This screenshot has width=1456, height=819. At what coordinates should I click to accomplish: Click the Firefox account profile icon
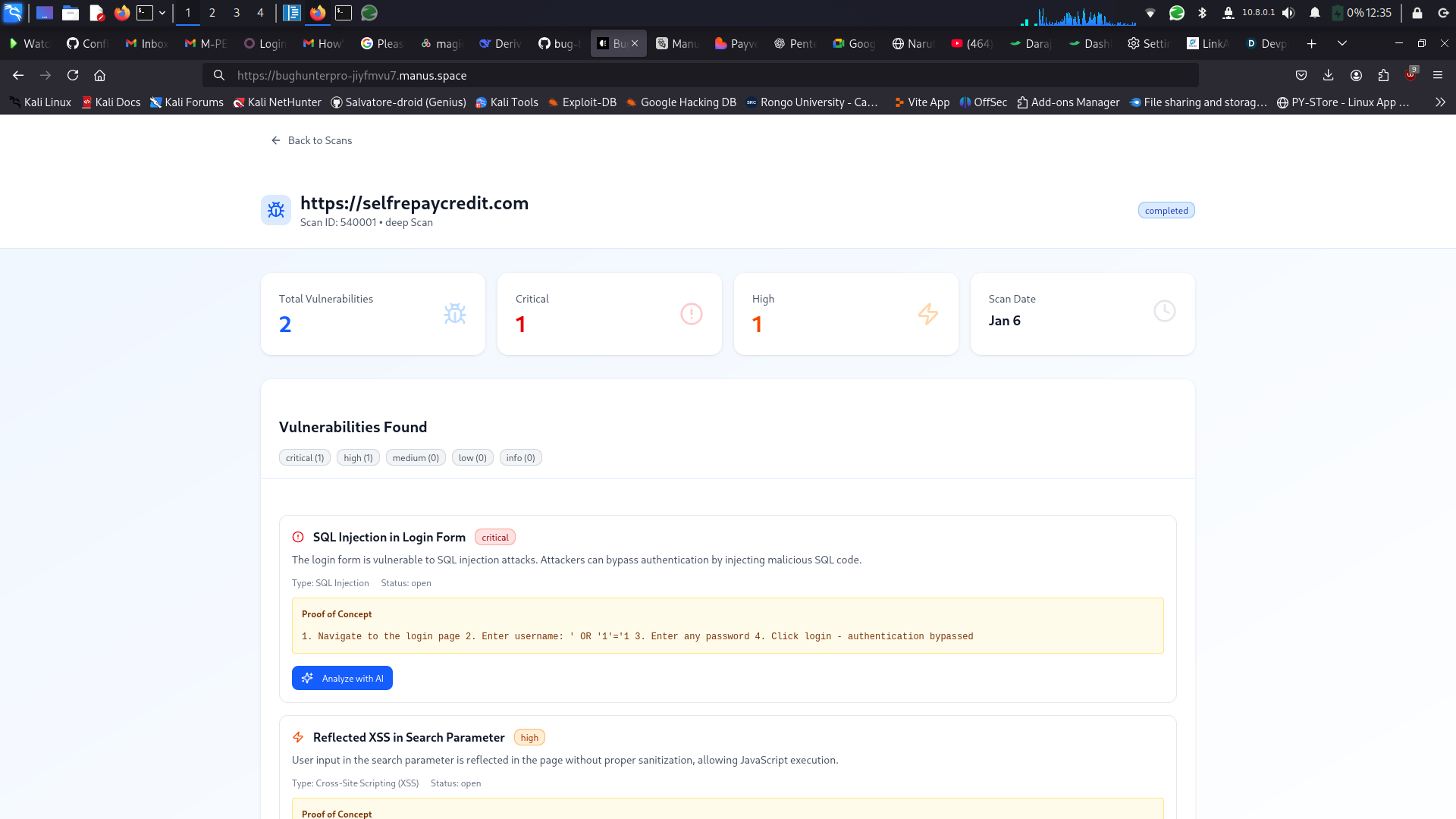click(1356, 75)
